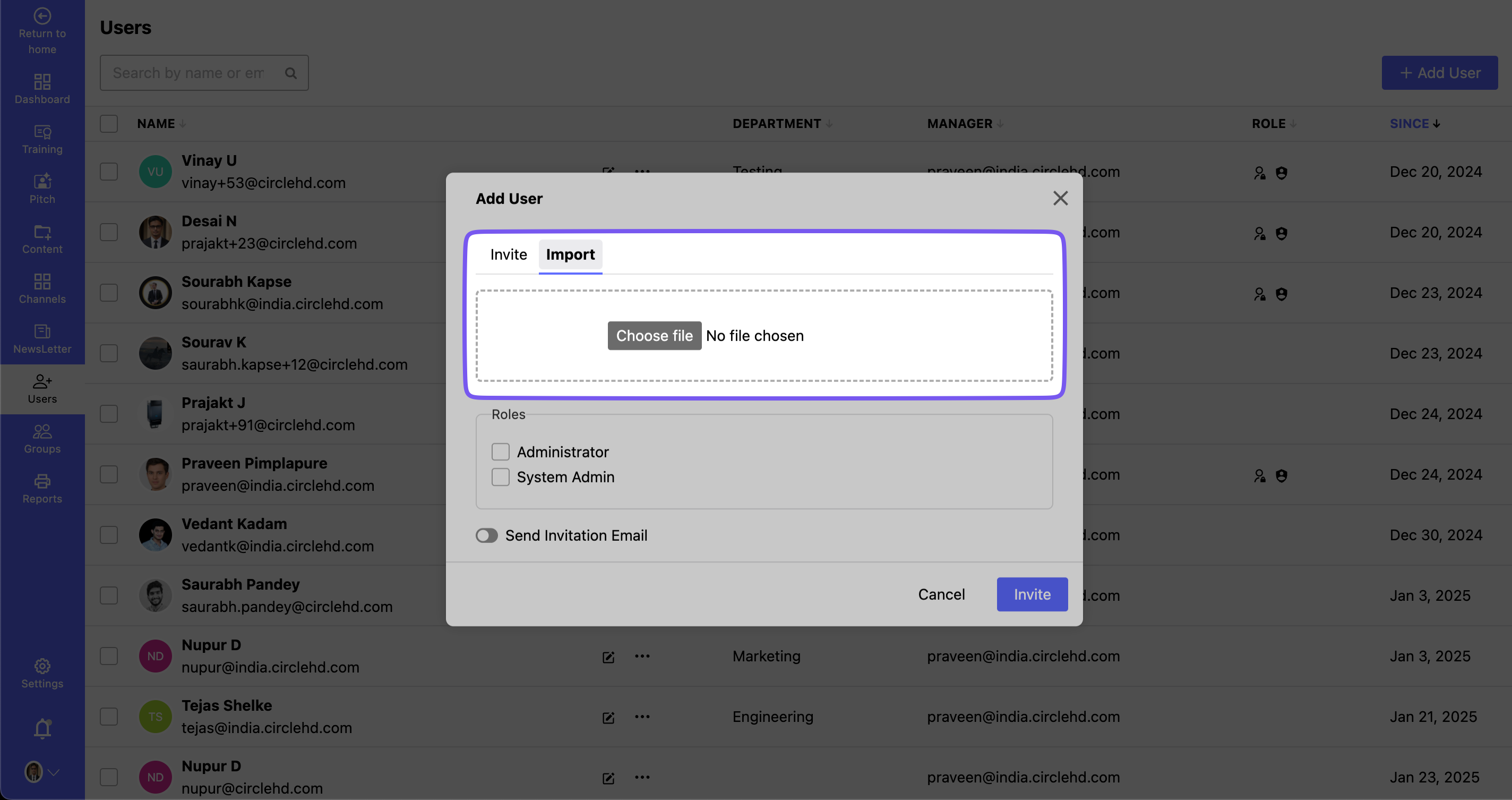
Task: Go to Training in sidebar
Action: (x=42, y=139)
